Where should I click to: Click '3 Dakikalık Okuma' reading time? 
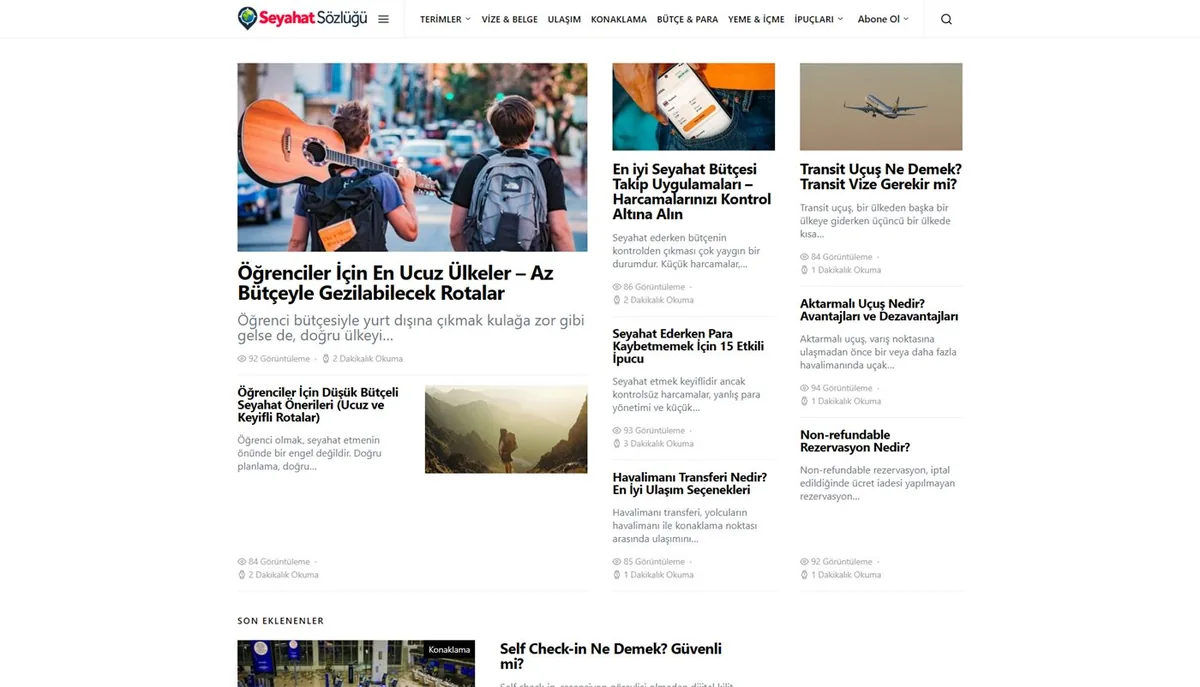pyautogui.click(x=653, y=444)
